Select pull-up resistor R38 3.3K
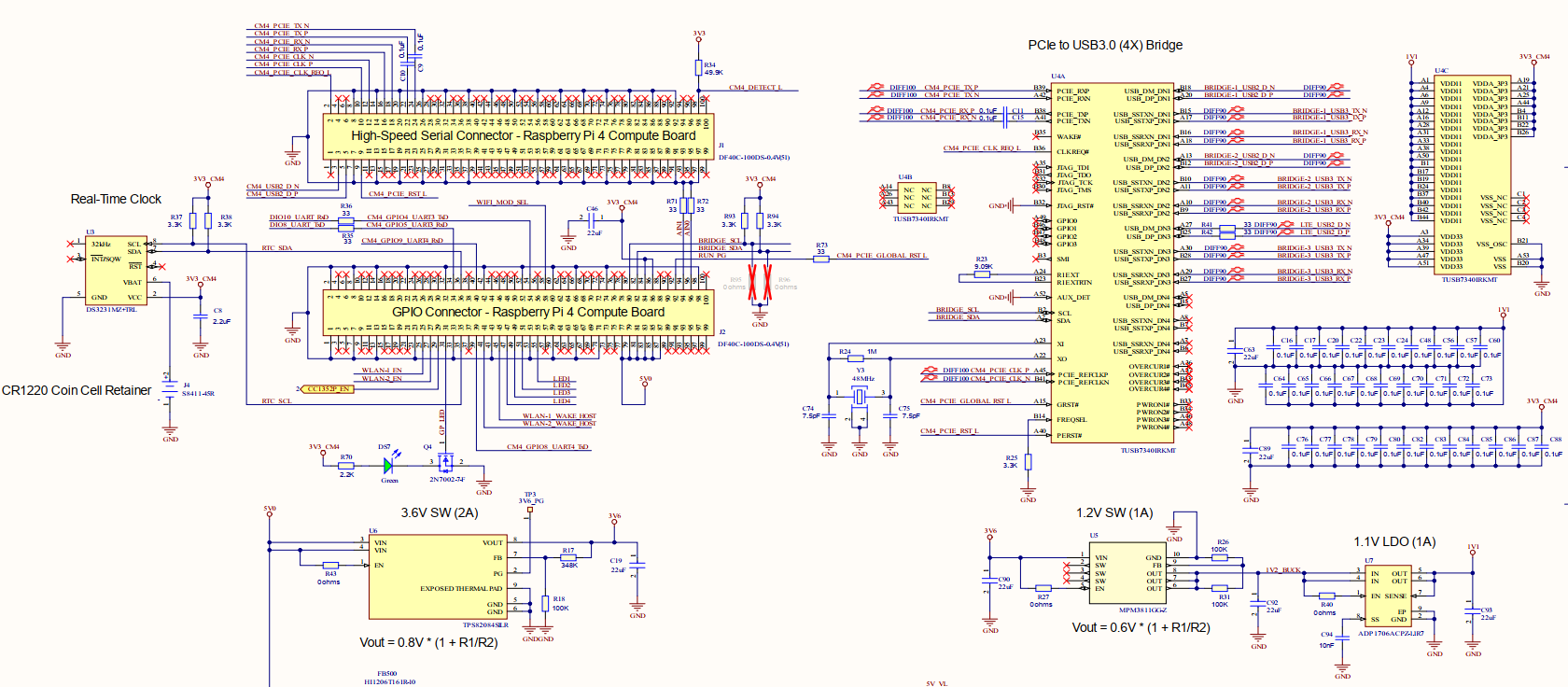 tap(208, 220)
